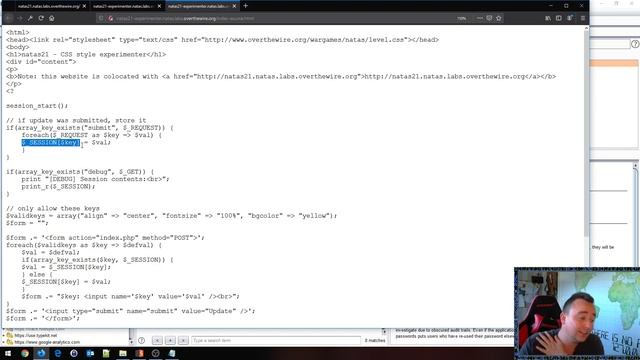Go forward in the Firefox toolbar

coord(20,18)
